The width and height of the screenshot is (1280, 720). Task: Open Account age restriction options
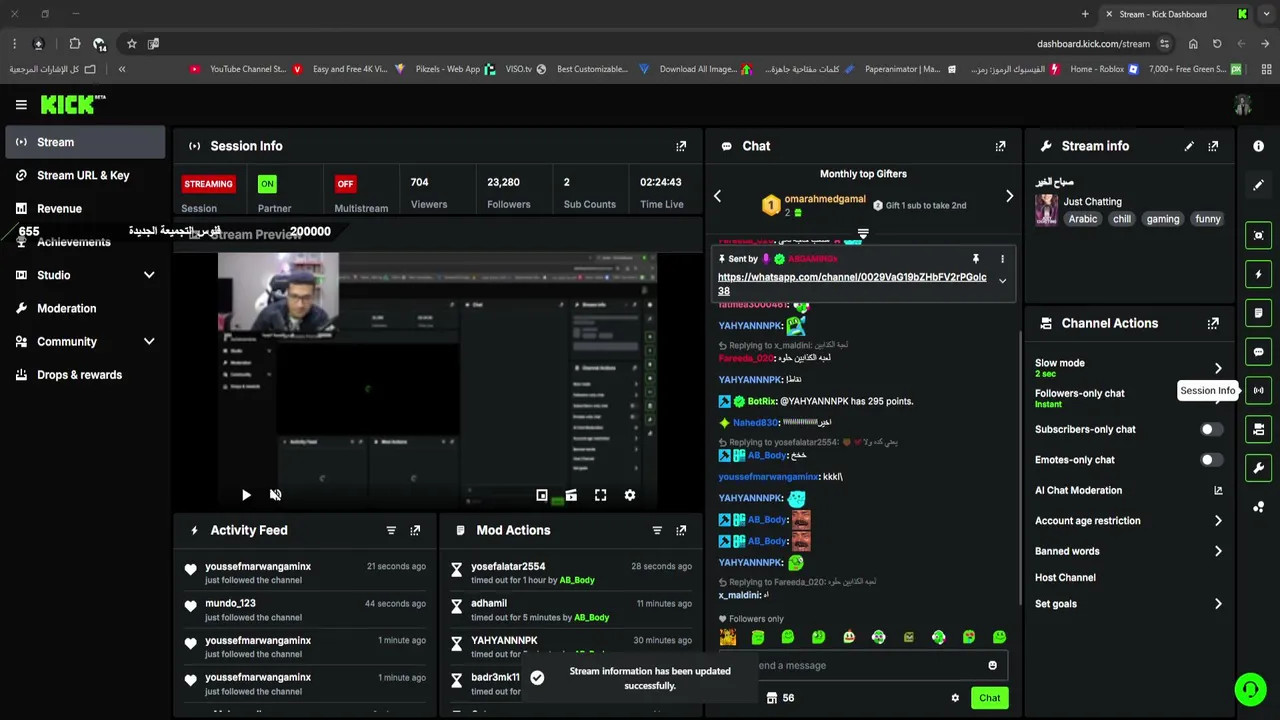(x=1218, y=521)
